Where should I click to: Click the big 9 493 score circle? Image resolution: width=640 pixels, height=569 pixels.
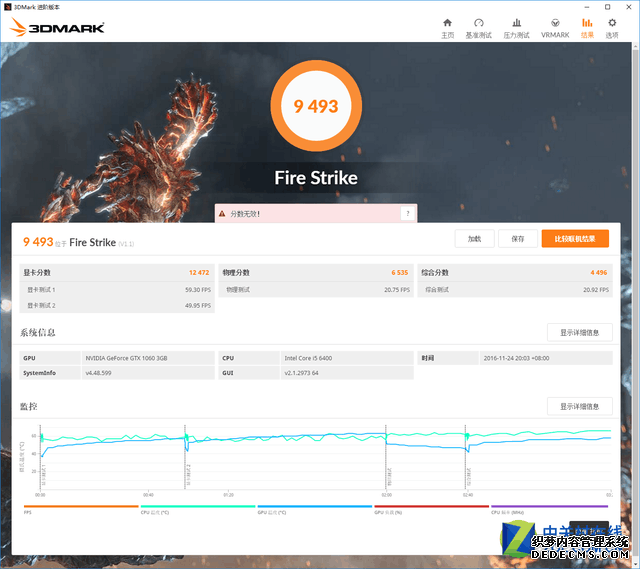click(x=316, y=106)
